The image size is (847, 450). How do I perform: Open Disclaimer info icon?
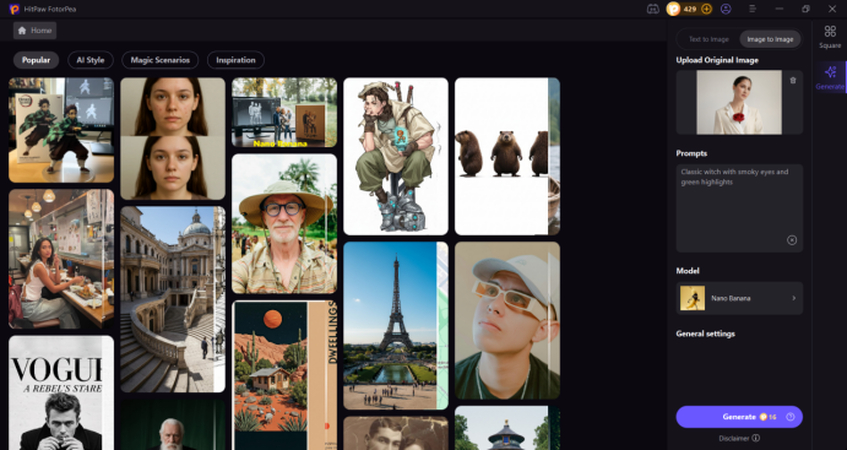(x=756, y=438)
